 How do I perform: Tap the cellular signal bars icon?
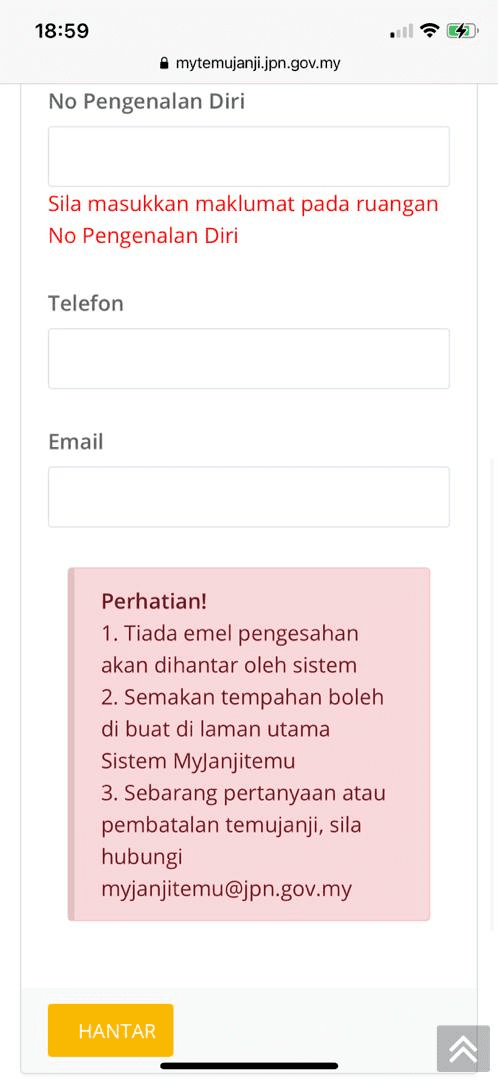[402, 31]
